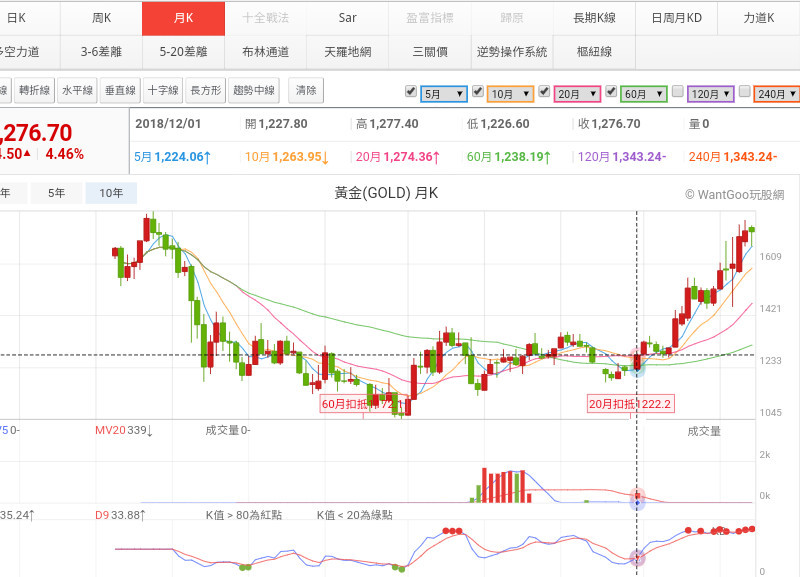The image size is (800, 577).
Task: Select the 垂直線 drawing tool
Action: tap(120, 91)
